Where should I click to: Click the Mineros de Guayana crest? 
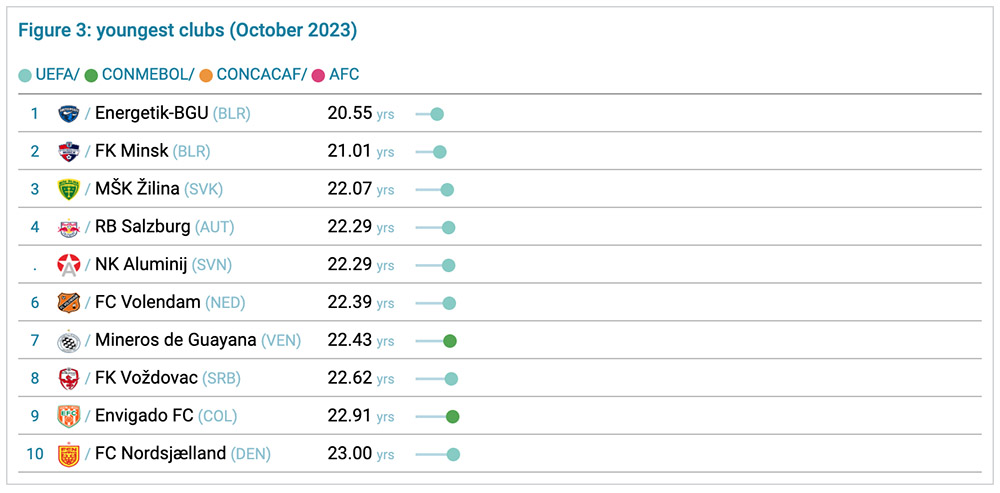click(x=68, y=341)
